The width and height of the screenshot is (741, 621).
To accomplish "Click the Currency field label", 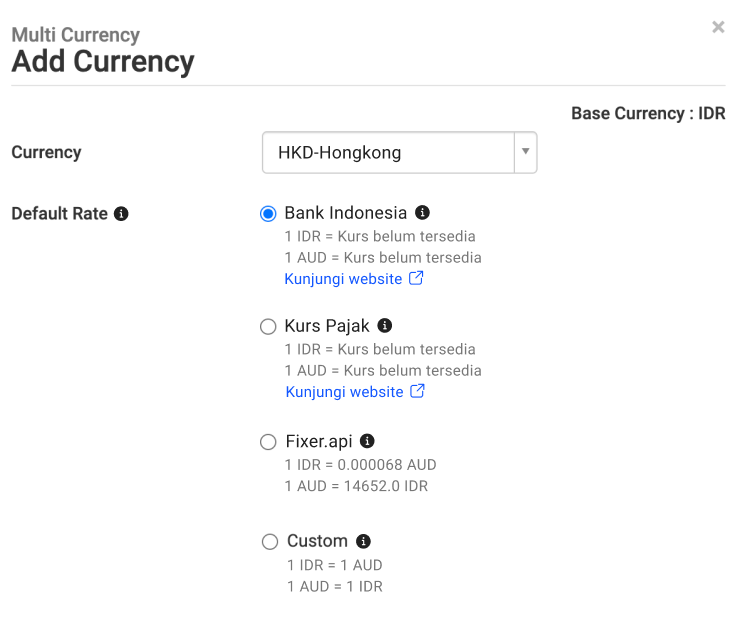I will pos(46,152).
